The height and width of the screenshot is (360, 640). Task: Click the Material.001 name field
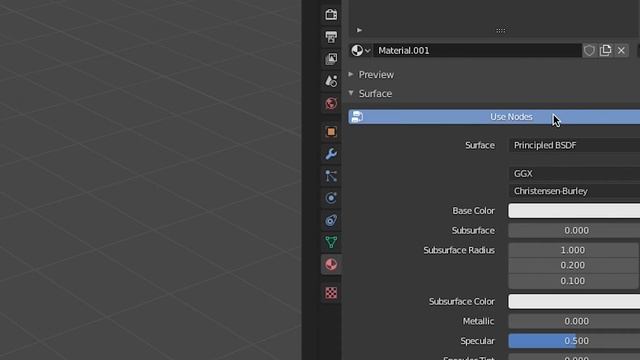[477, 51]
